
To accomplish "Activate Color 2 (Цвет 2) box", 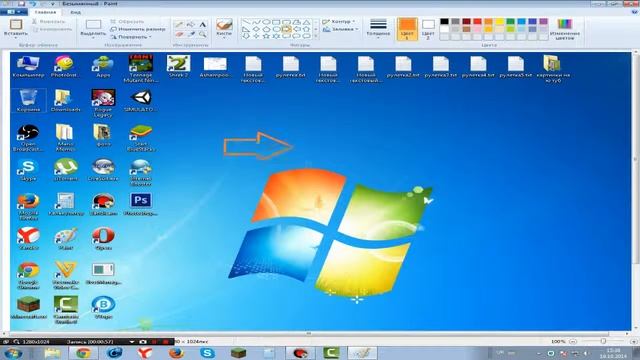I will pos(428,29).
